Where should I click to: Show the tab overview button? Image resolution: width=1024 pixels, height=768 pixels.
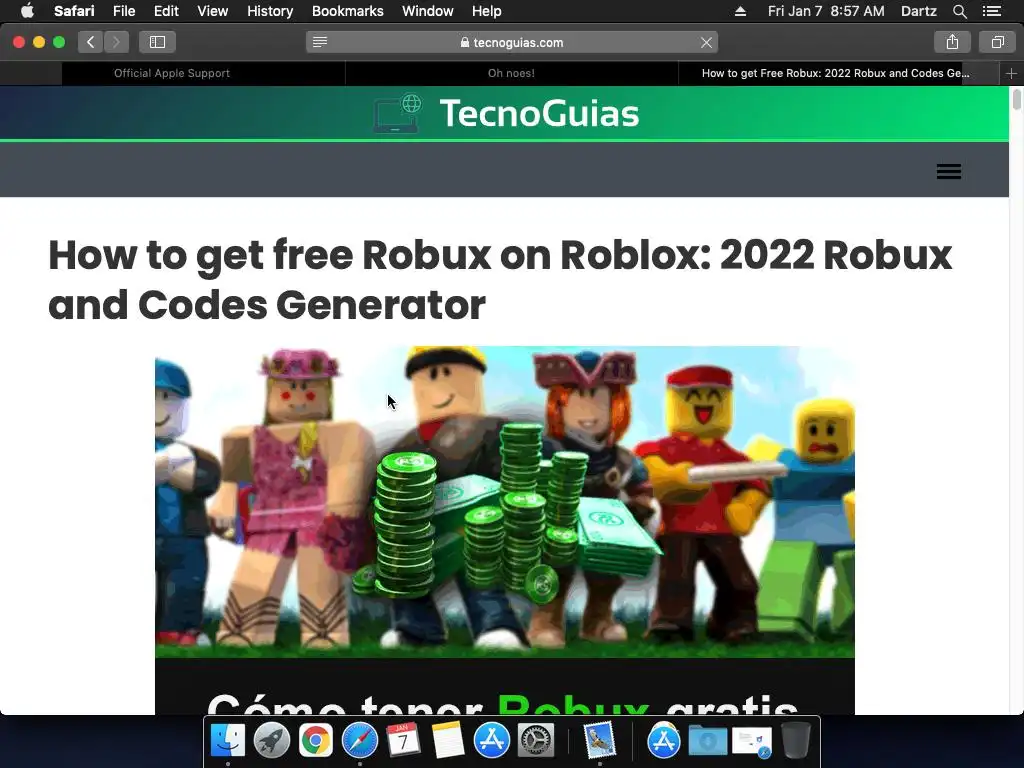coord(997,42)
